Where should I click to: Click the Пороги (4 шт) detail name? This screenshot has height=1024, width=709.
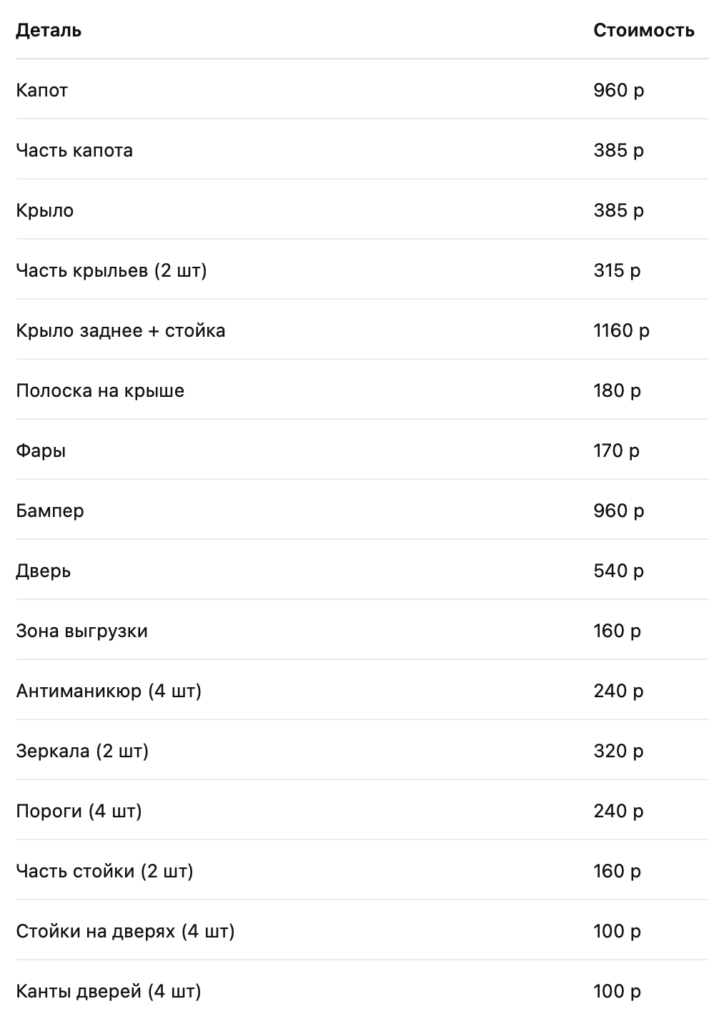[x=79, y=811]
